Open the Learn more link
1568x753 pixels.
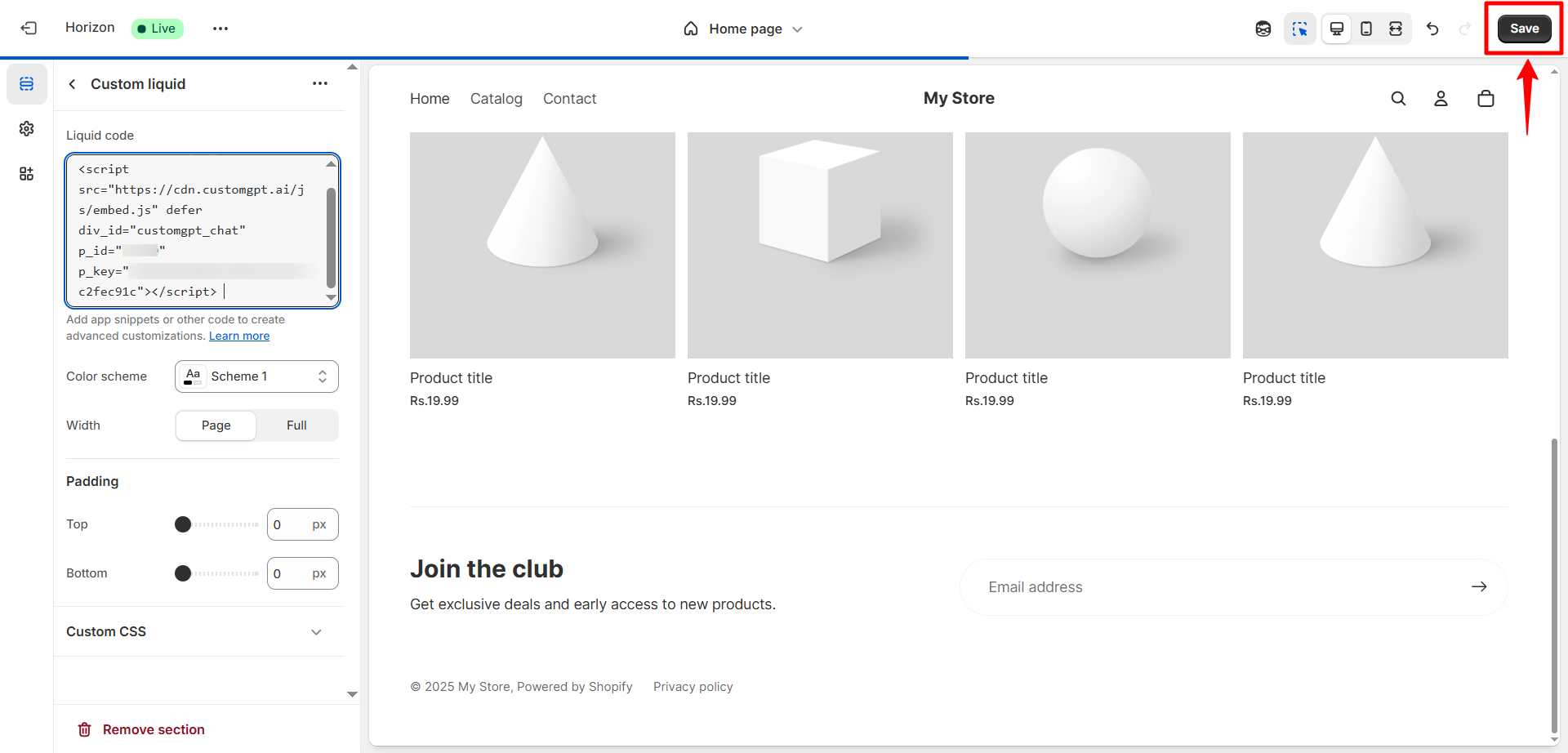(x=239, y=336)
